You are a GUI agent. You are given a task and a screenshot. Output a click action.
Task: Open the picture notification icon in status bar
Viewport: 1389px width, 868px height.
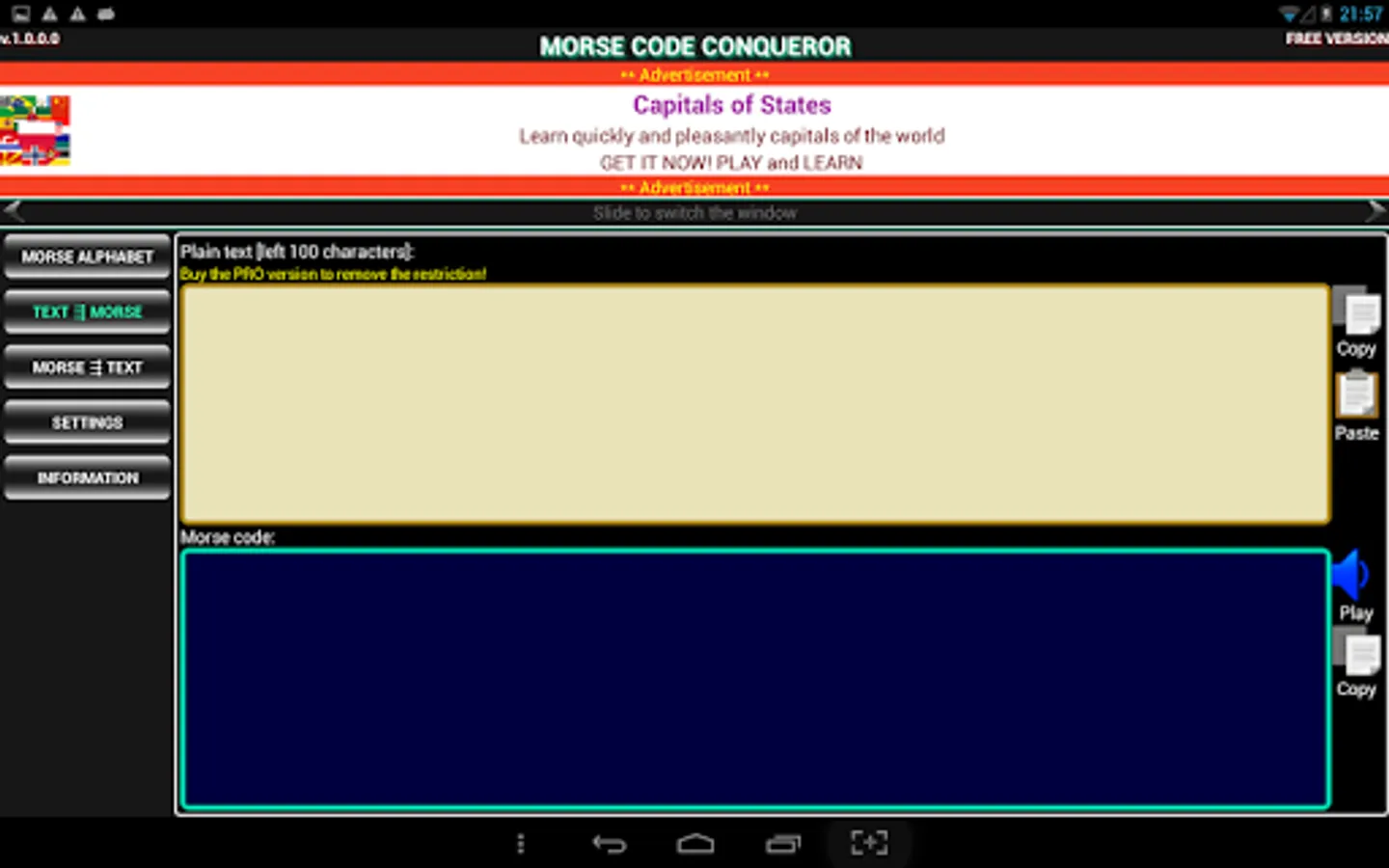click(21, 14)
